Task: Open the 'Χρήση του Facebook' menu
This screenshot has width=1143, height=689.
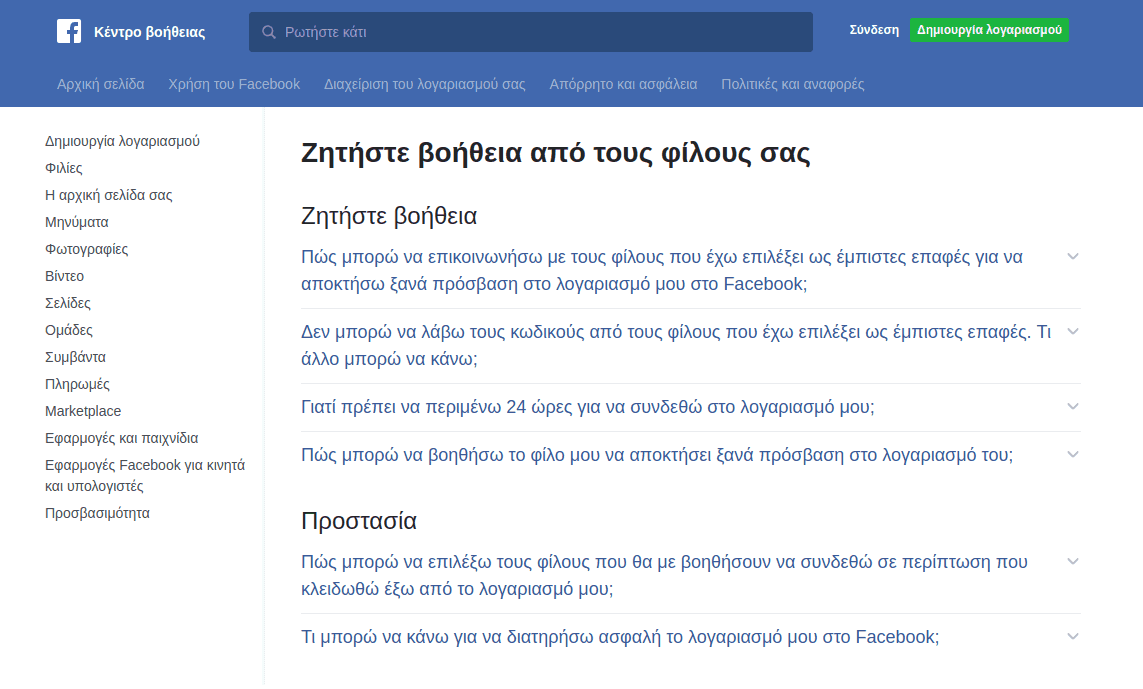Action: 234,84
